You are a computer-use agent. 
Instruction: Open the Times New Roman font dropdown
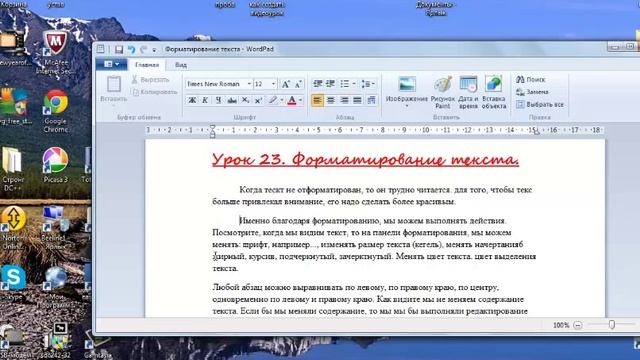249,84
